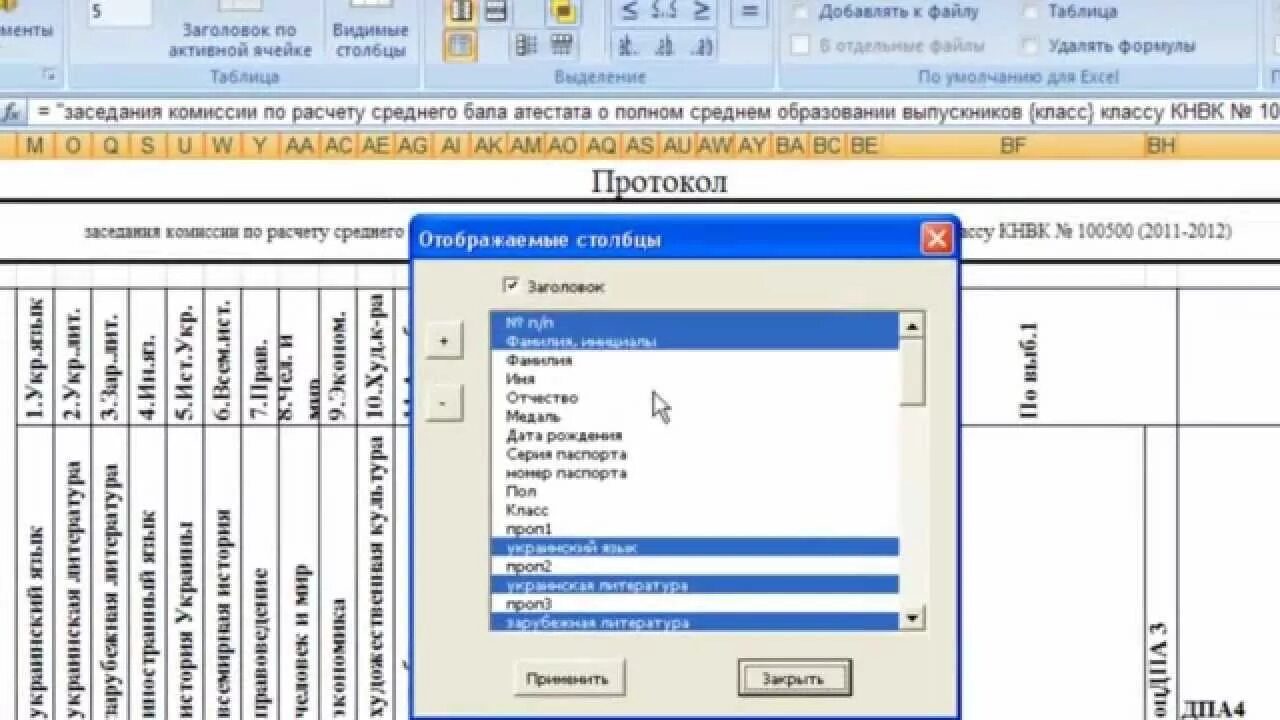1280x720 pixels.
Task: Select the украинская литература list item
Action: [x=695, y=585]
